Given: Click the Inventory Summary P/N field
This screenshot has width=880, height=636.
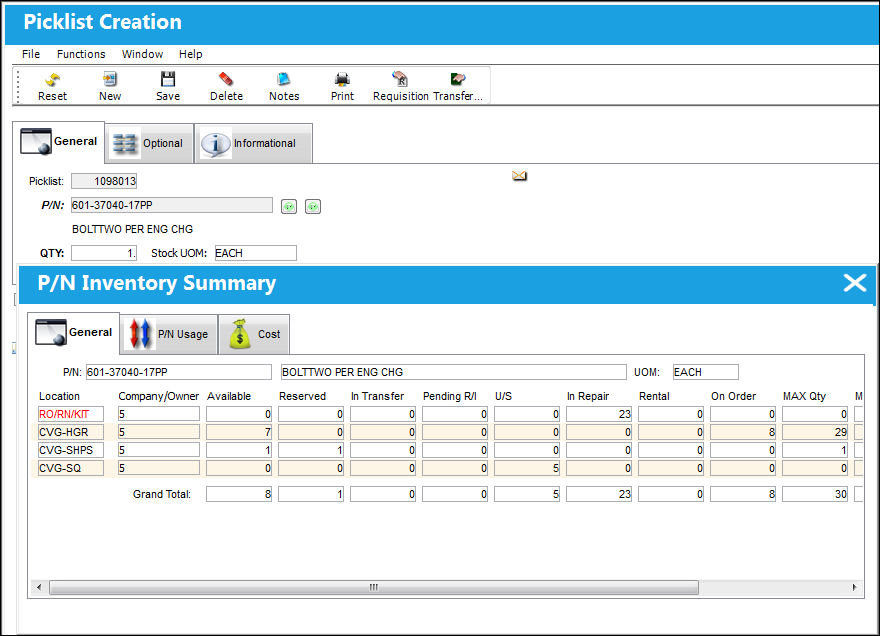Looking at the screenshot, I should pyautogui.click(x=178, y=372).
